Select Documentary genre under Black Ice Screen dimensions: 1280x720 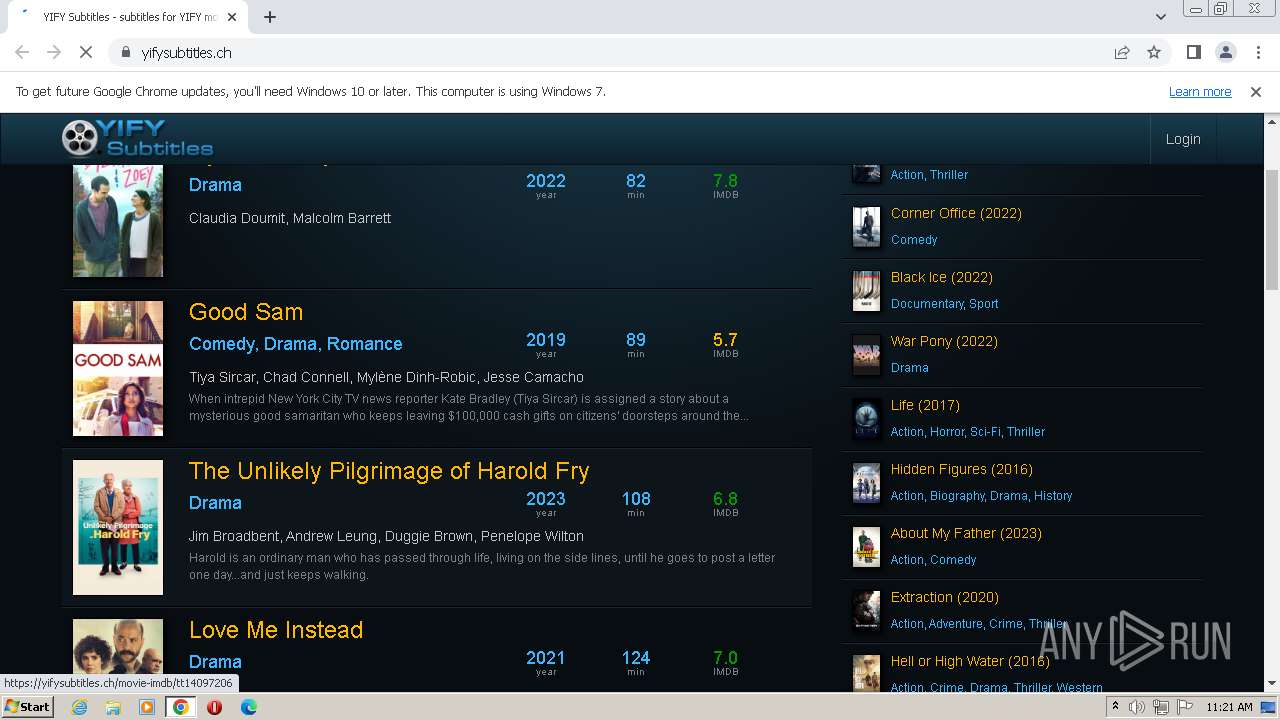click(927, 304)
